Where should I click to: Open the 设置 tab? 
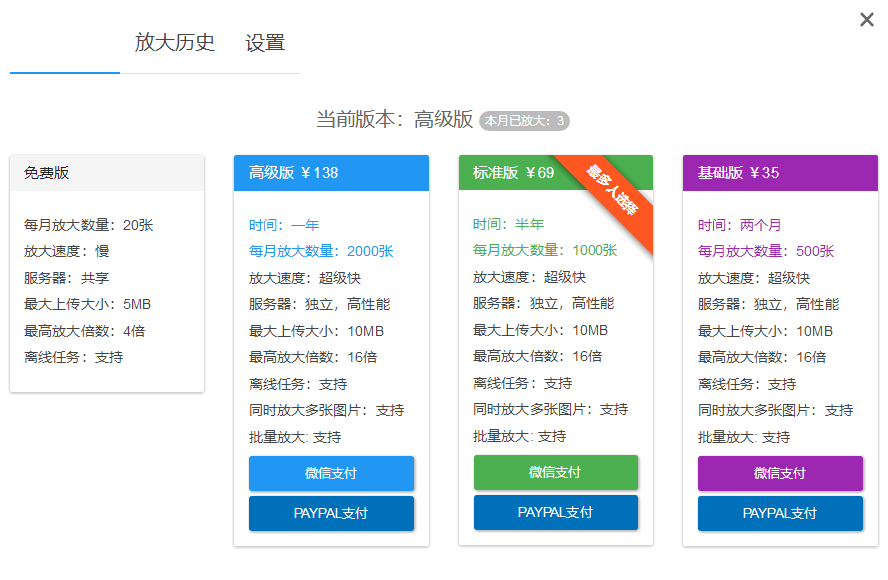[x=265, y=43]
